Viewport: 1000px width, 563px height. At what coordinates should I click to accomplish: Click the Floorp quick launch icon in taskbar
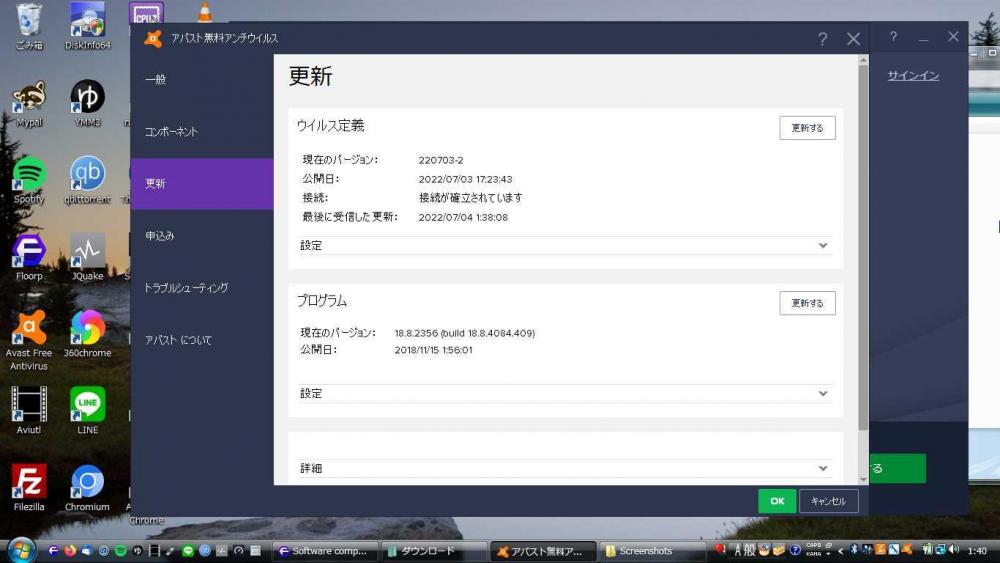tap(54, 550)
